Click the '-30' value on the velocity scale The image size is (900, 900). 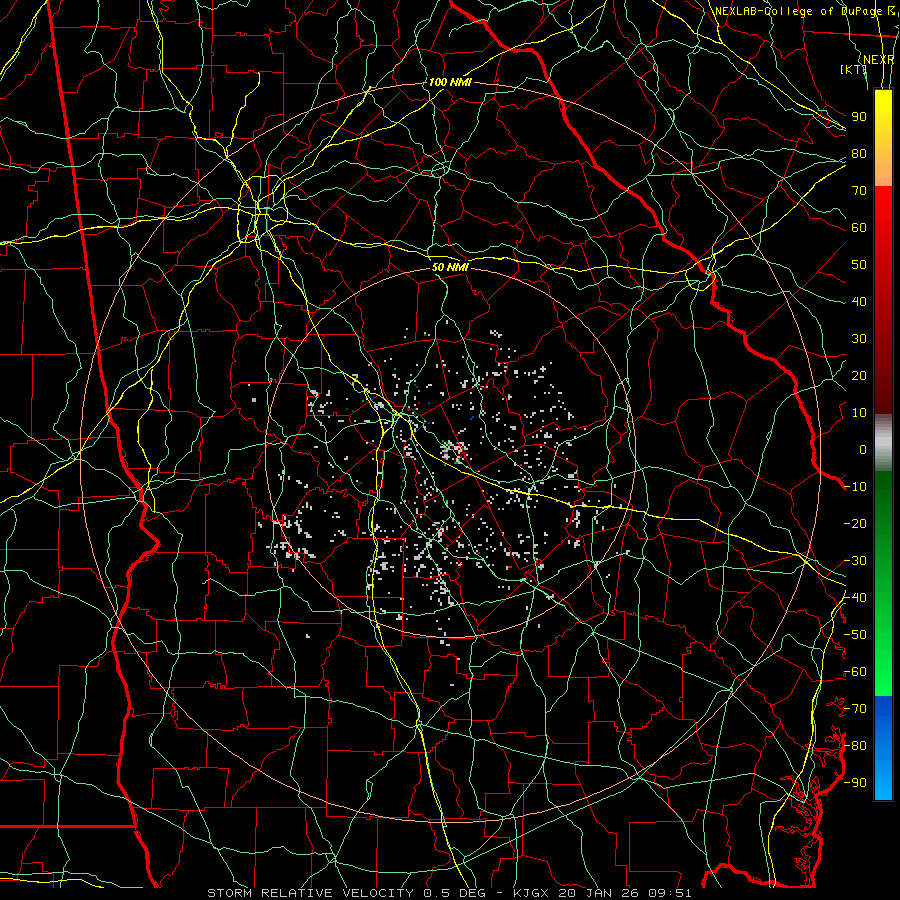(855, 561)
